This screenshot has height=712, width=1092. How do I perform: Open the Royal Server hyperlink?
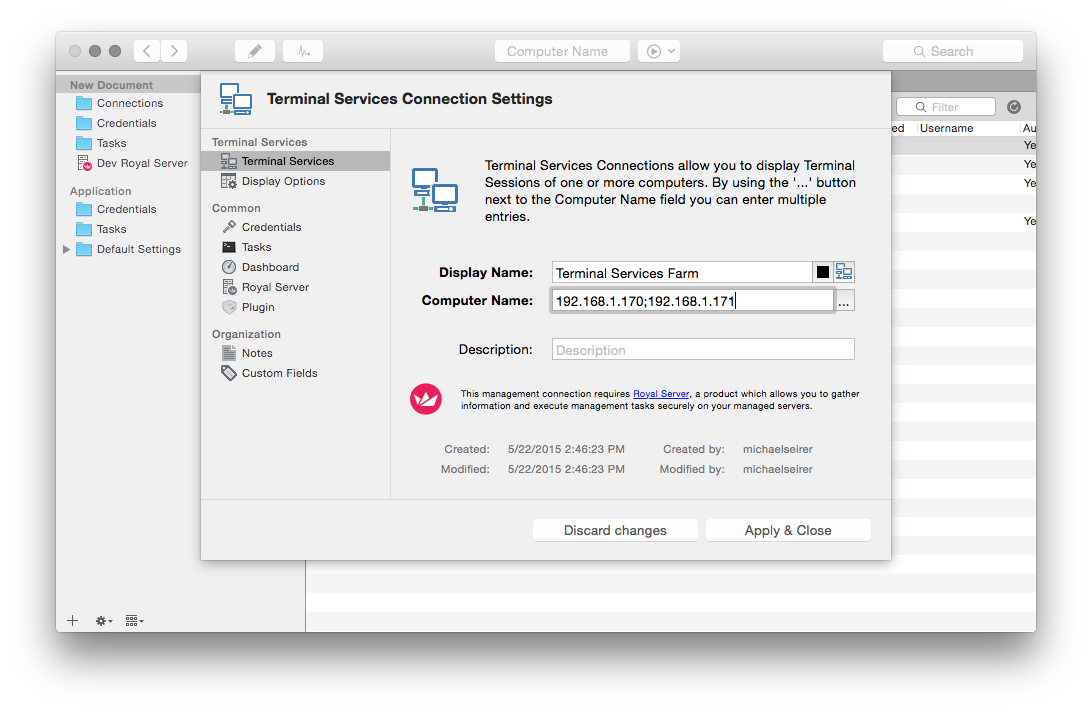tap(661, 394)
